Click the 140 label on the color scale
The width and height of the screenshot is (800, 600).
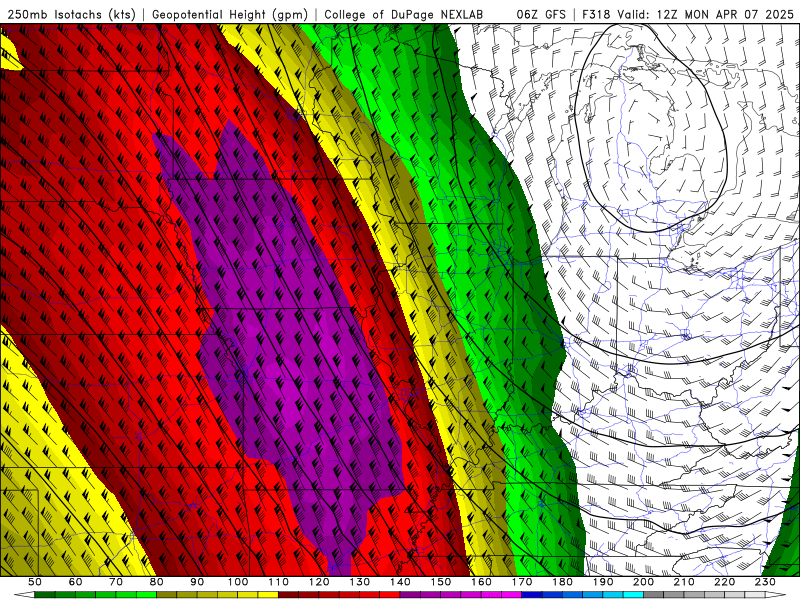400,582
